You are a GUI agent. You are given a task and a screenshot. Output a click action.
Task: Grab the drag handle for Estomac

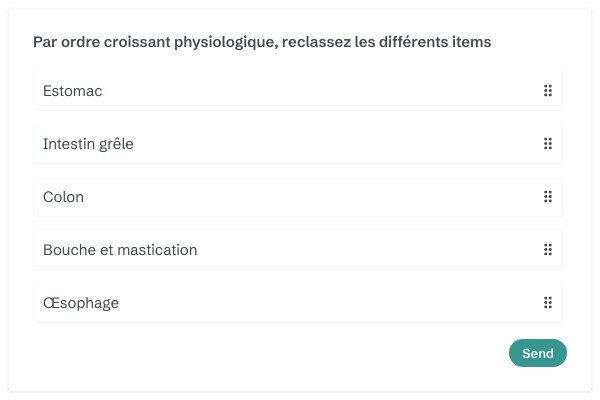[548, 91]
